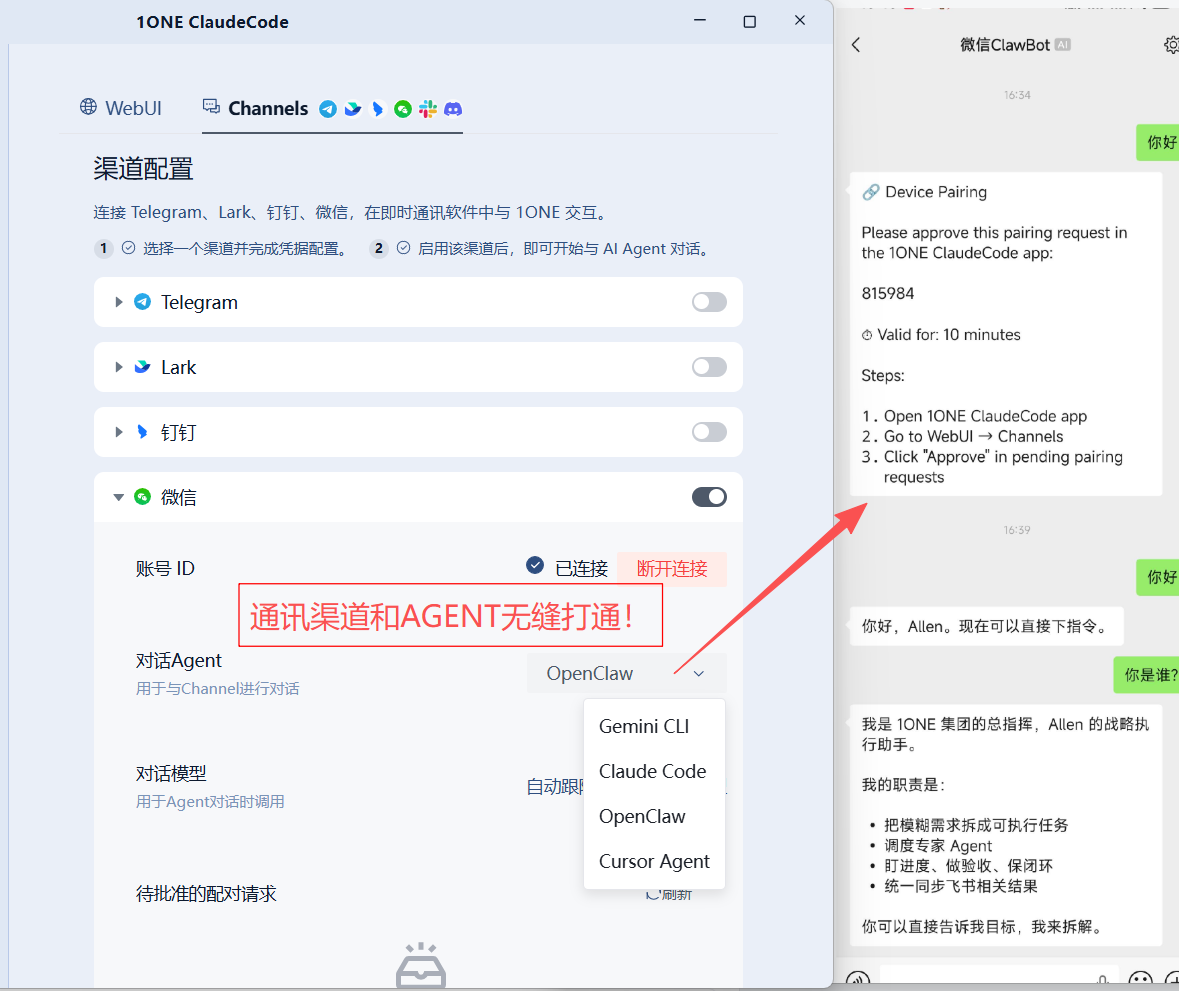This screenshot has width=1179, height=991.
Task: Switch to the WebUI tab
Action: (x=120, y=108)
